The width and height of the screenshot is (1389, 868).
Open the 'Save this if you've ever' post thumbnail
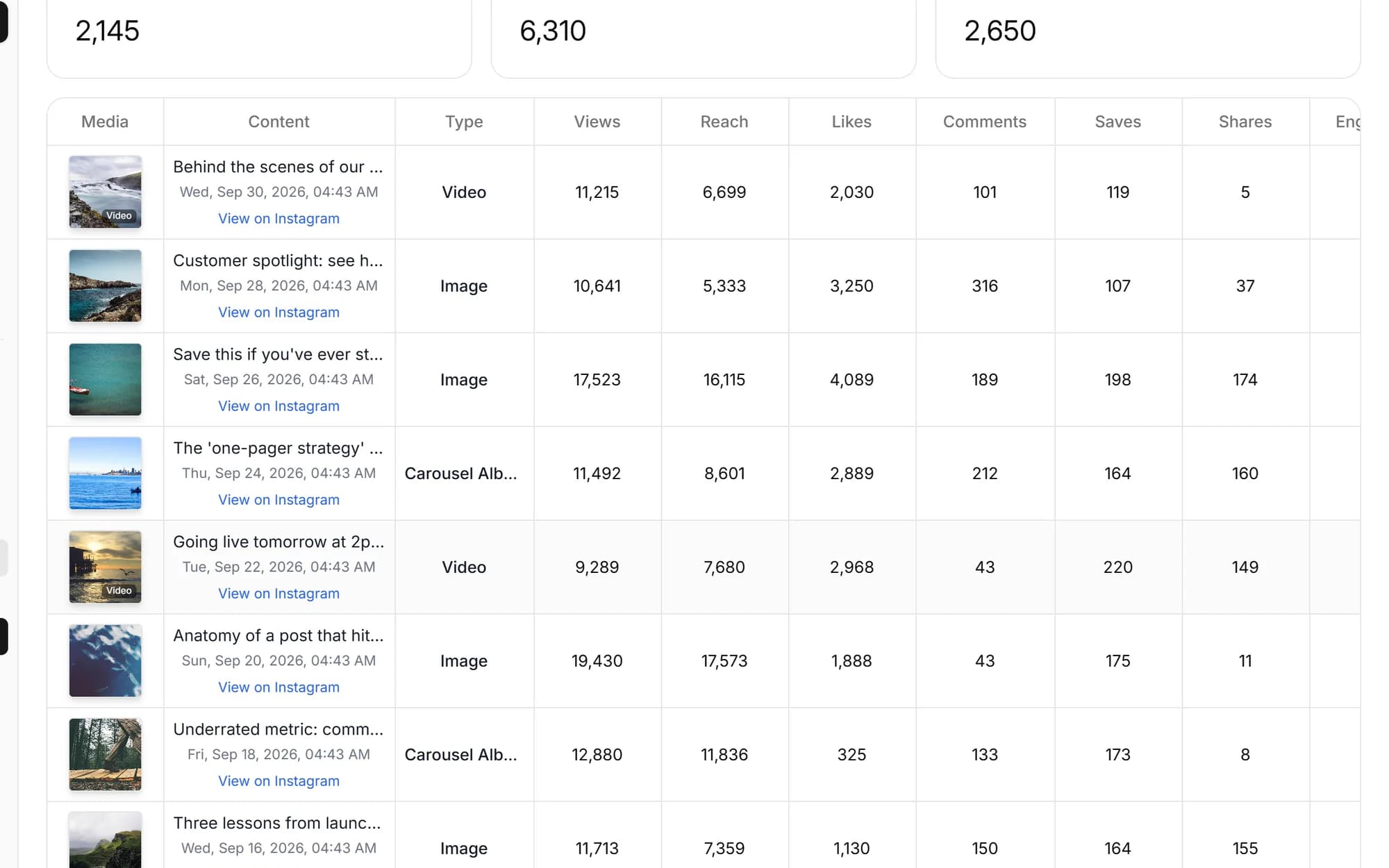click(x=105, y=379)
